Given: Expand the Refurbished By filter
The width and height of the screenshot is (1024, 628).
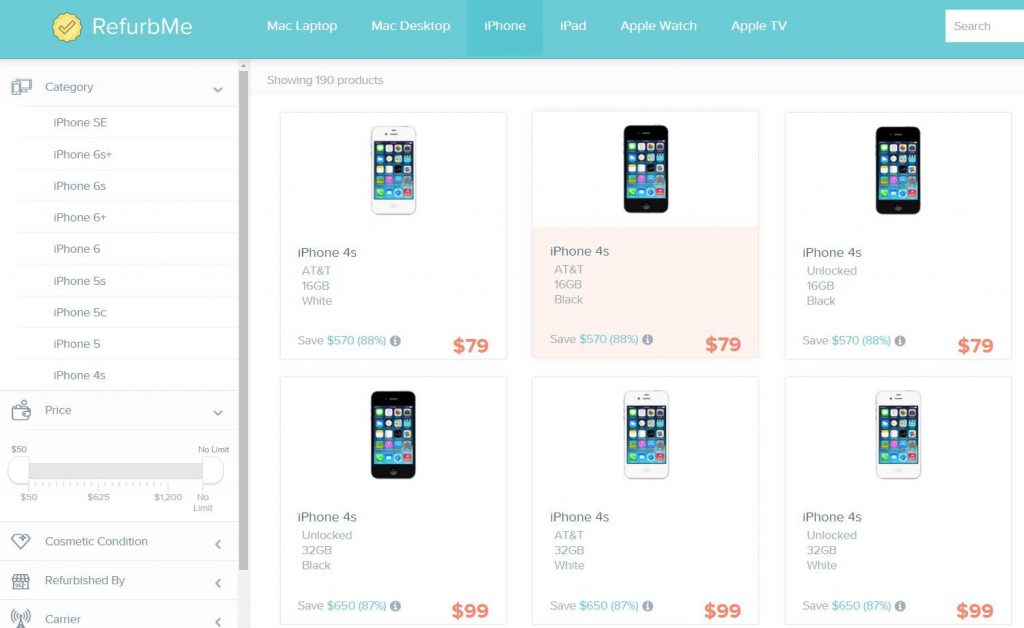Looking at the screenshot, I should (218, 583).
